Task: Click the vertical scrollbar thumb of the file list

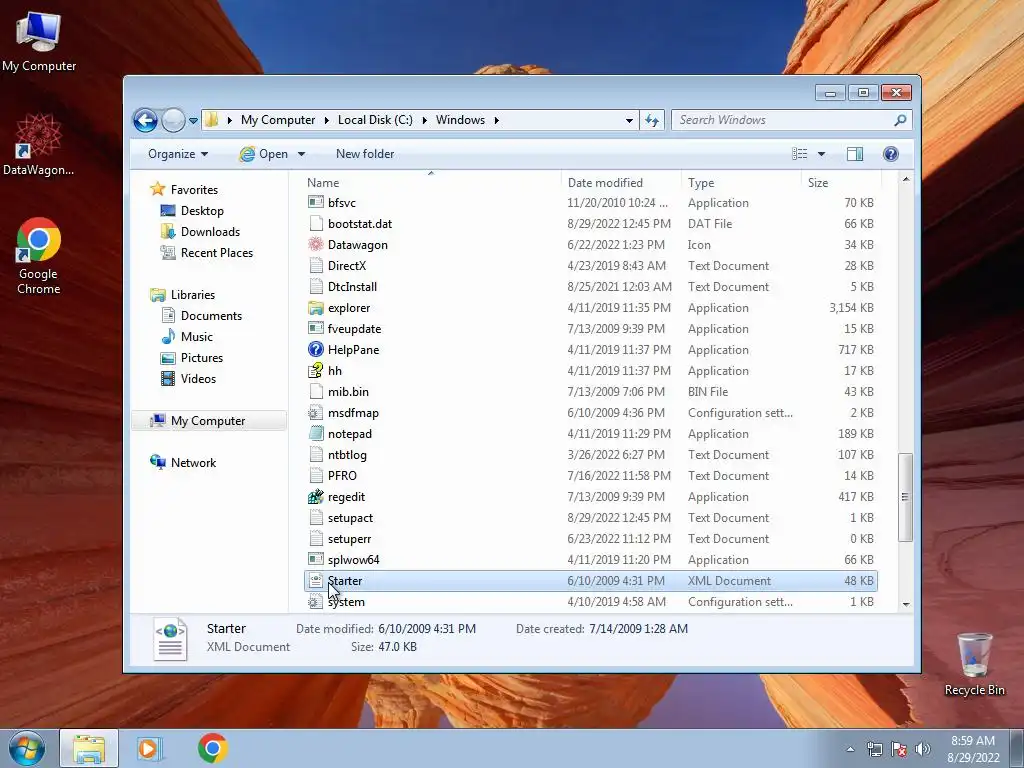Action: point(905,497)
